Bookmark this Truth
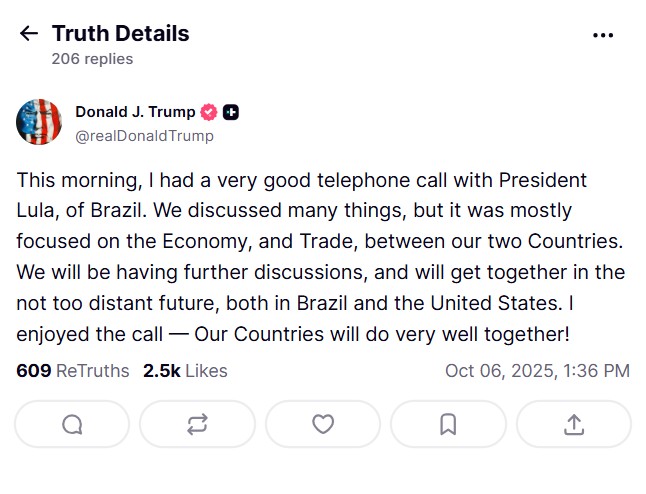The height and width of the screenshot is (494, 646). [x=448, y=424]
